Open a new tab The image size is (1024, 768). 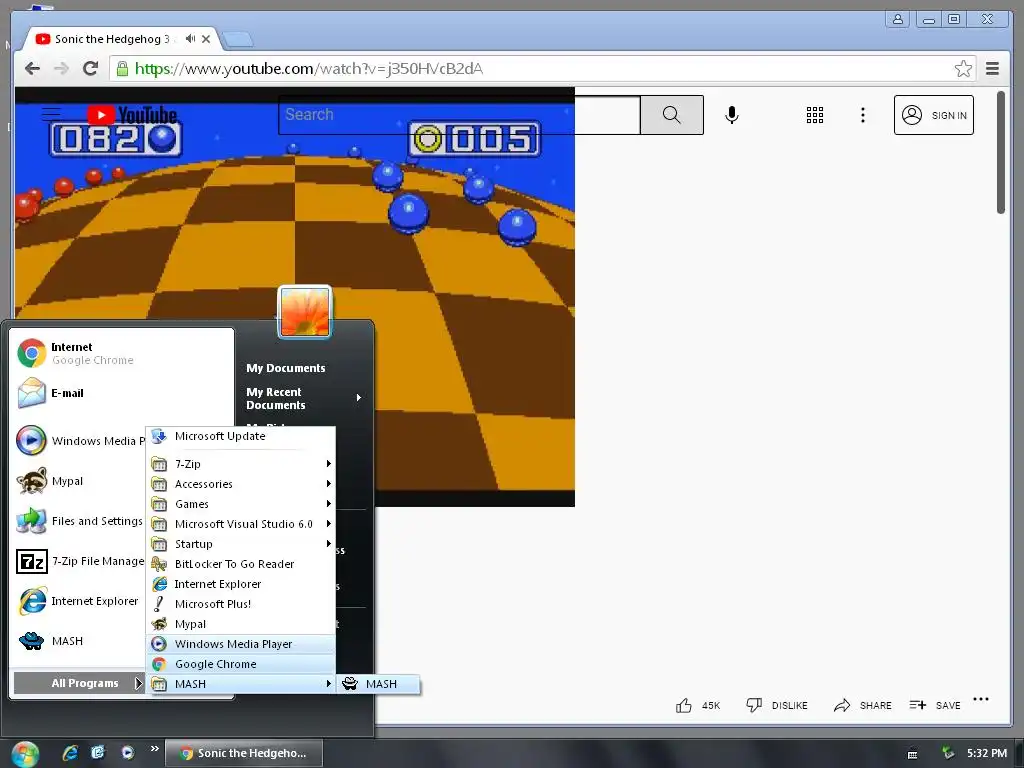coord(238,40)
